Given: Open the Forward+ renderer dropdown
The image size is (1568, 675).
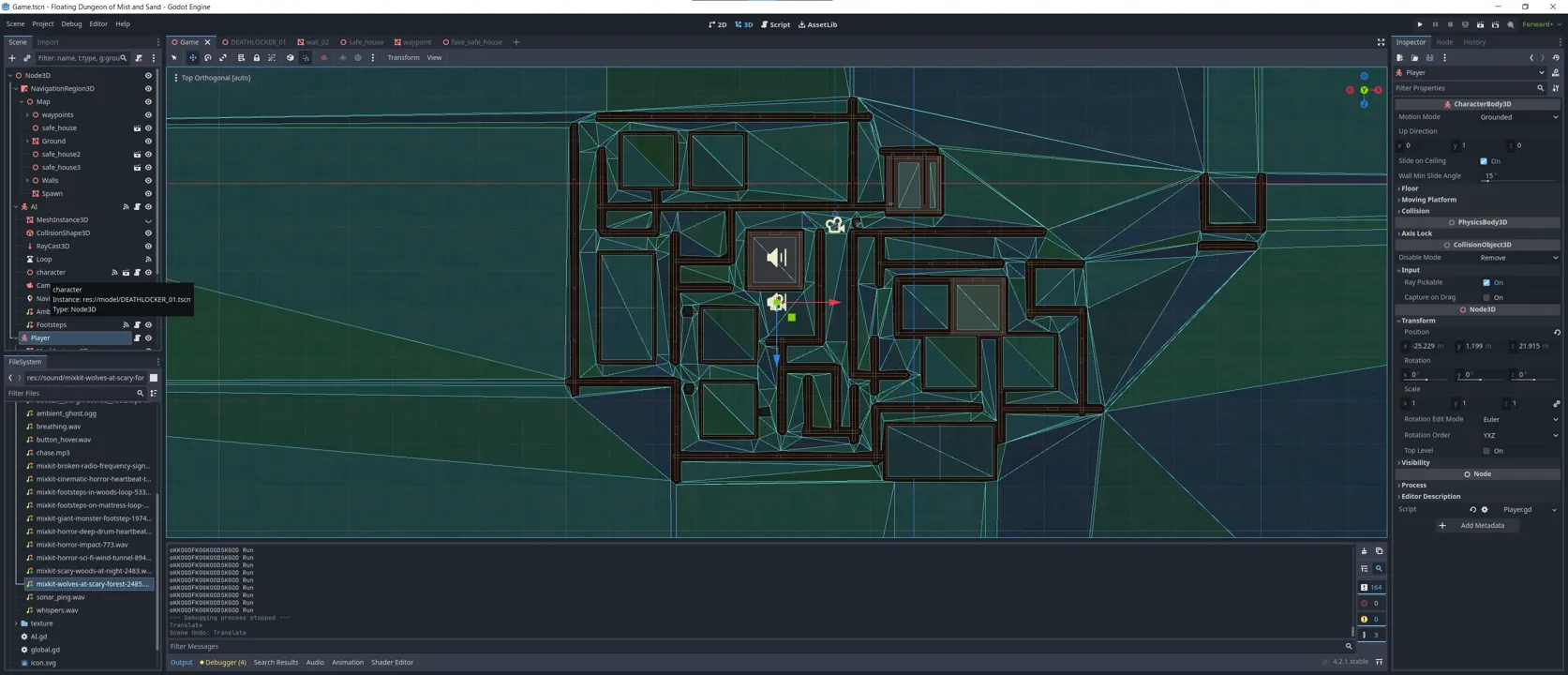Looking at the screenshot, I should coord(1540,24).
